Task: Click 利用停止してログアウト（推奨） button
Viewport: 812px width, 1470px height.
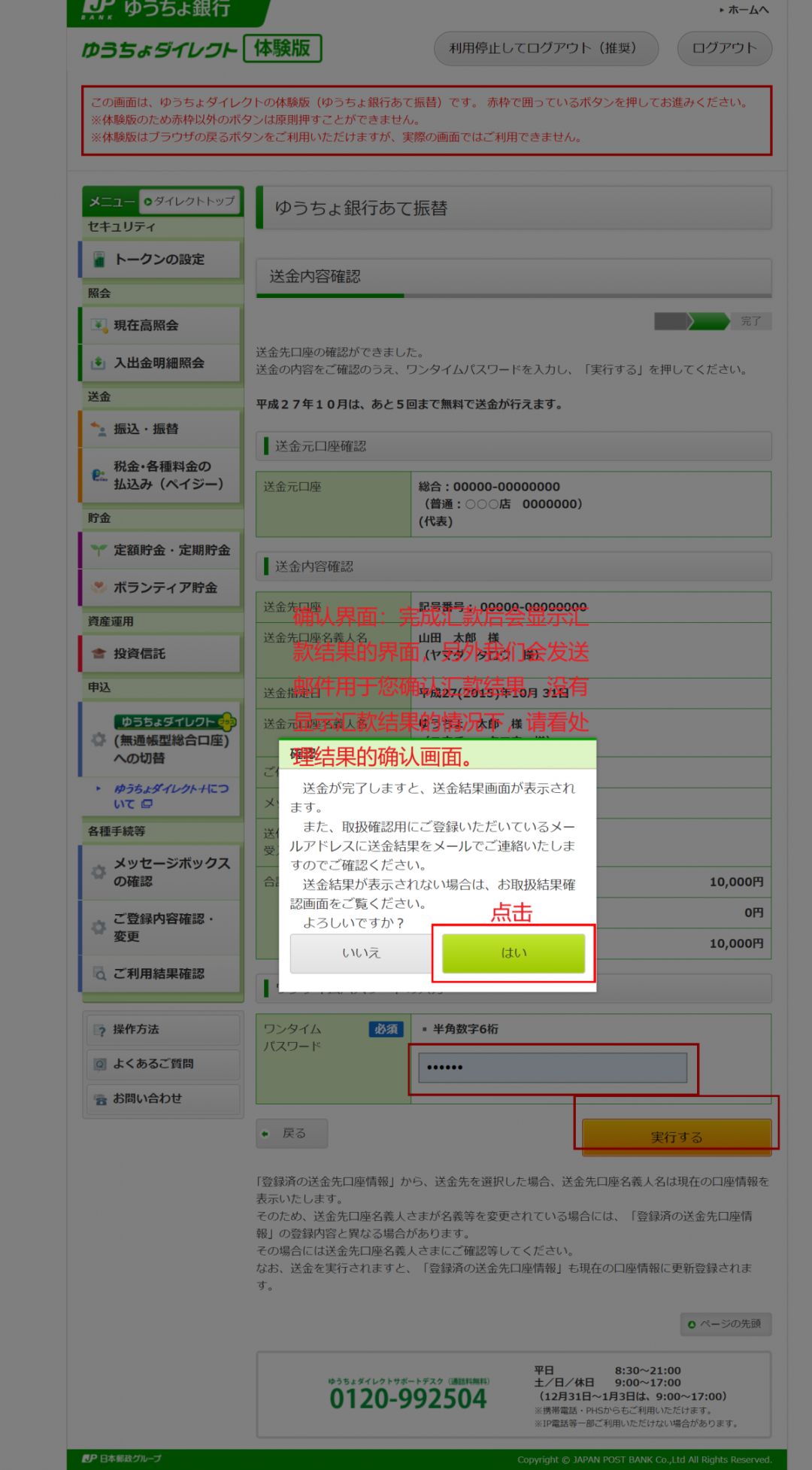Action: [x=546, y=48]
